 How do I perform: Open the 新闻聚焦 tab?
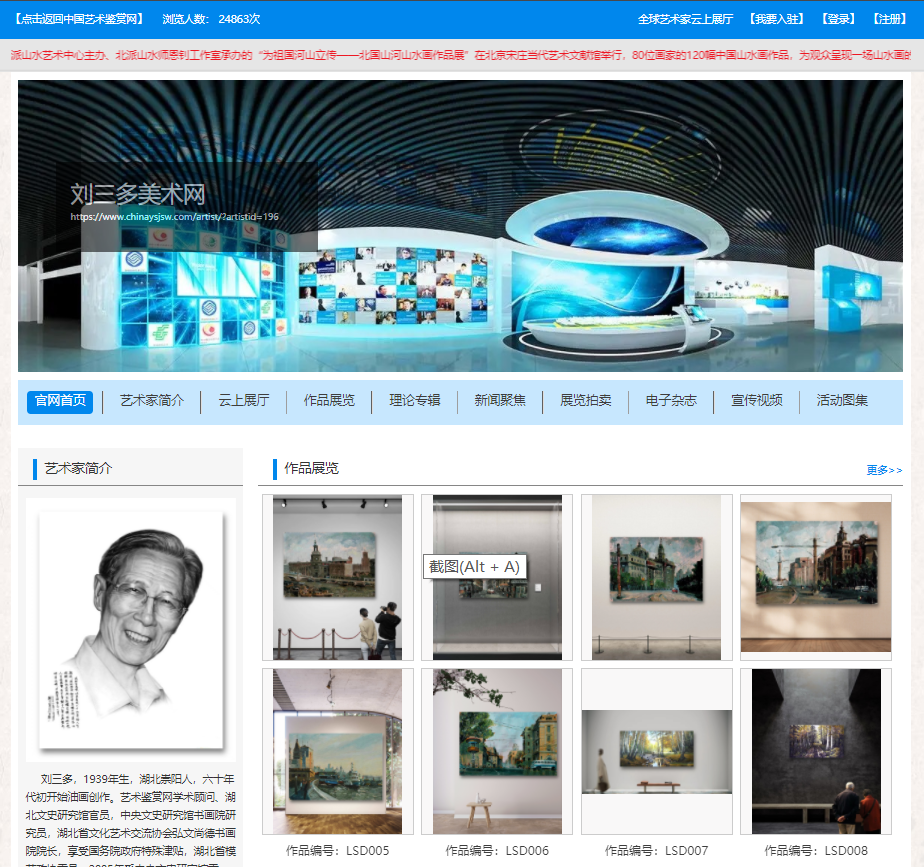pyautogui.click(x=500, y=401)
